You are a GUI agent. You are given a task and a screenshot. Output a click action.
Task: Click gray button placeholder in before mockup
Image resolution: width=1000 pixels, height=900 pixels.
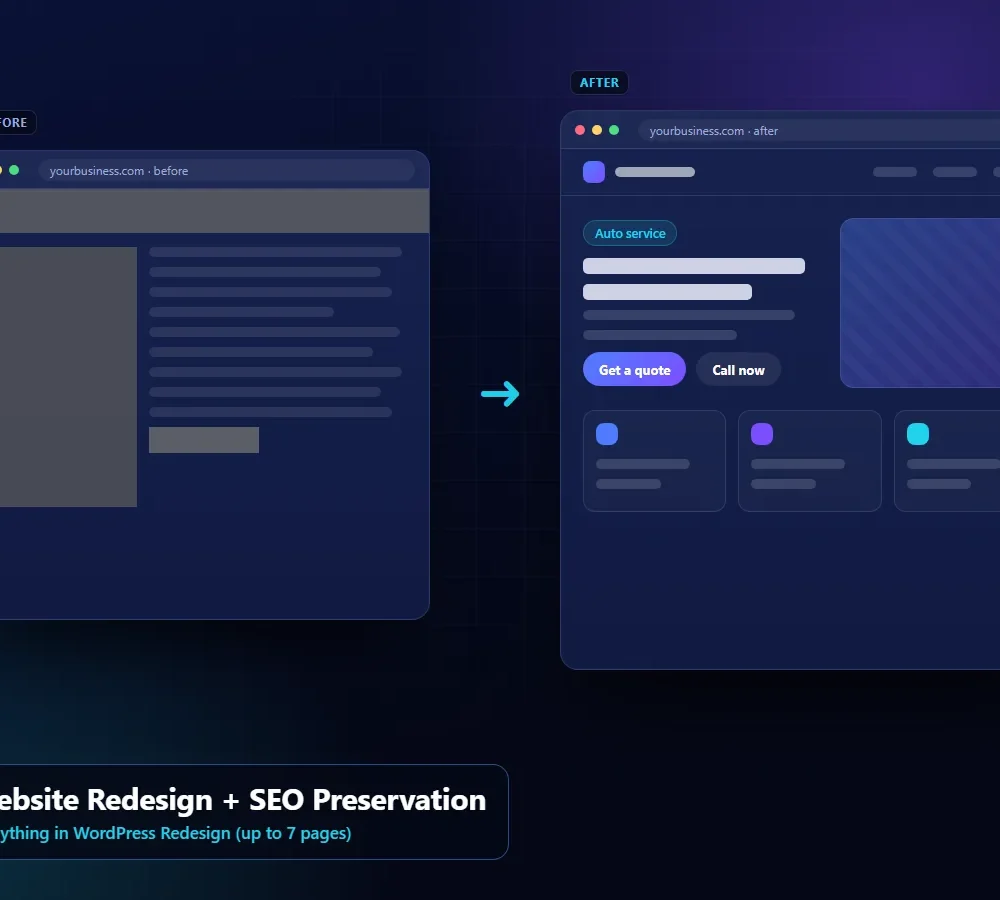pos(204,440)
